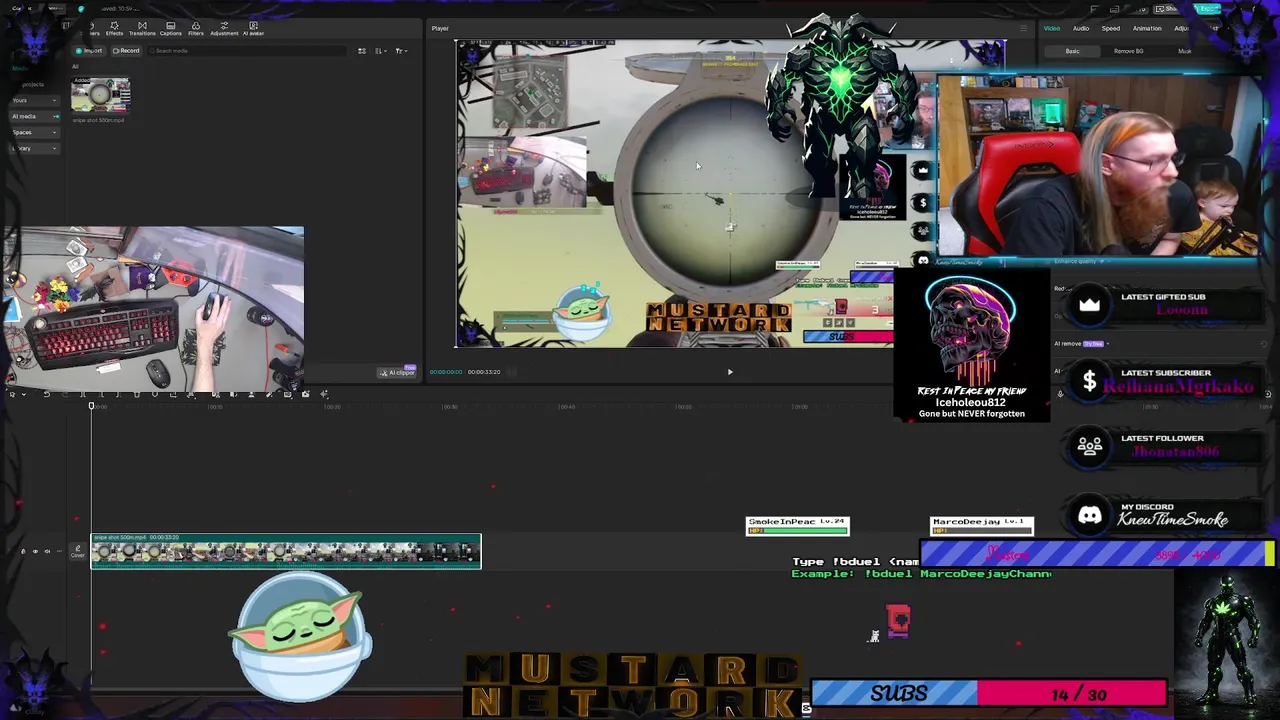Choose the timeline Select tool
1280x720 pixels.
coord(12,394)
